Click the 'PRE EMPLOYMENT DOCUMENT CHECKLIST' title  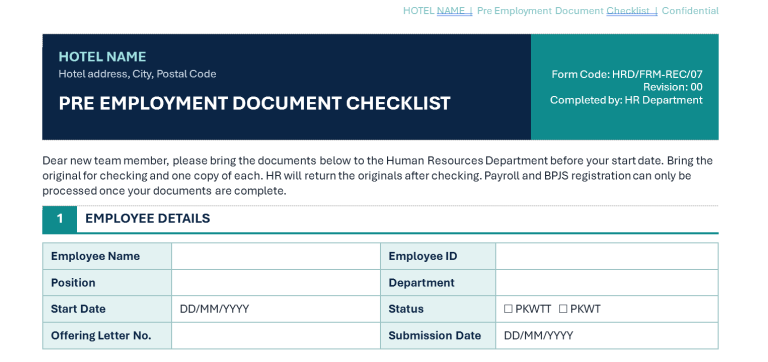click(x=255, y=103)
